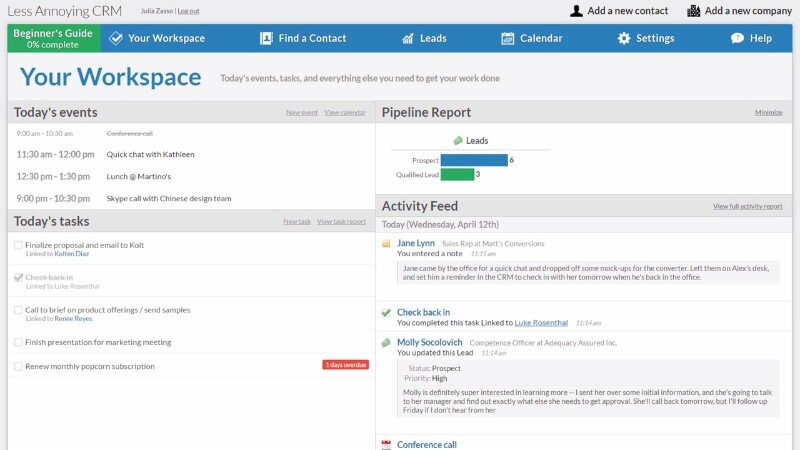This screenshot has width=800, height=450.
Task: Click the Help speech bubble icon
Action: [x=737, y=39]
